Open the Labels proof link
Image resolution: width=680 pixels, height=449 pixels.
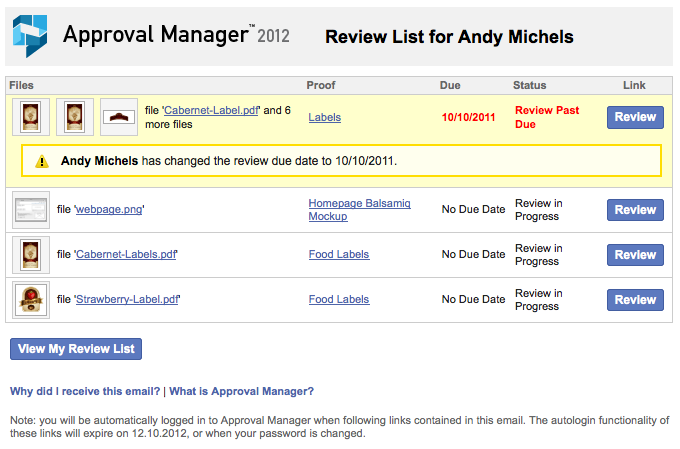325,117
